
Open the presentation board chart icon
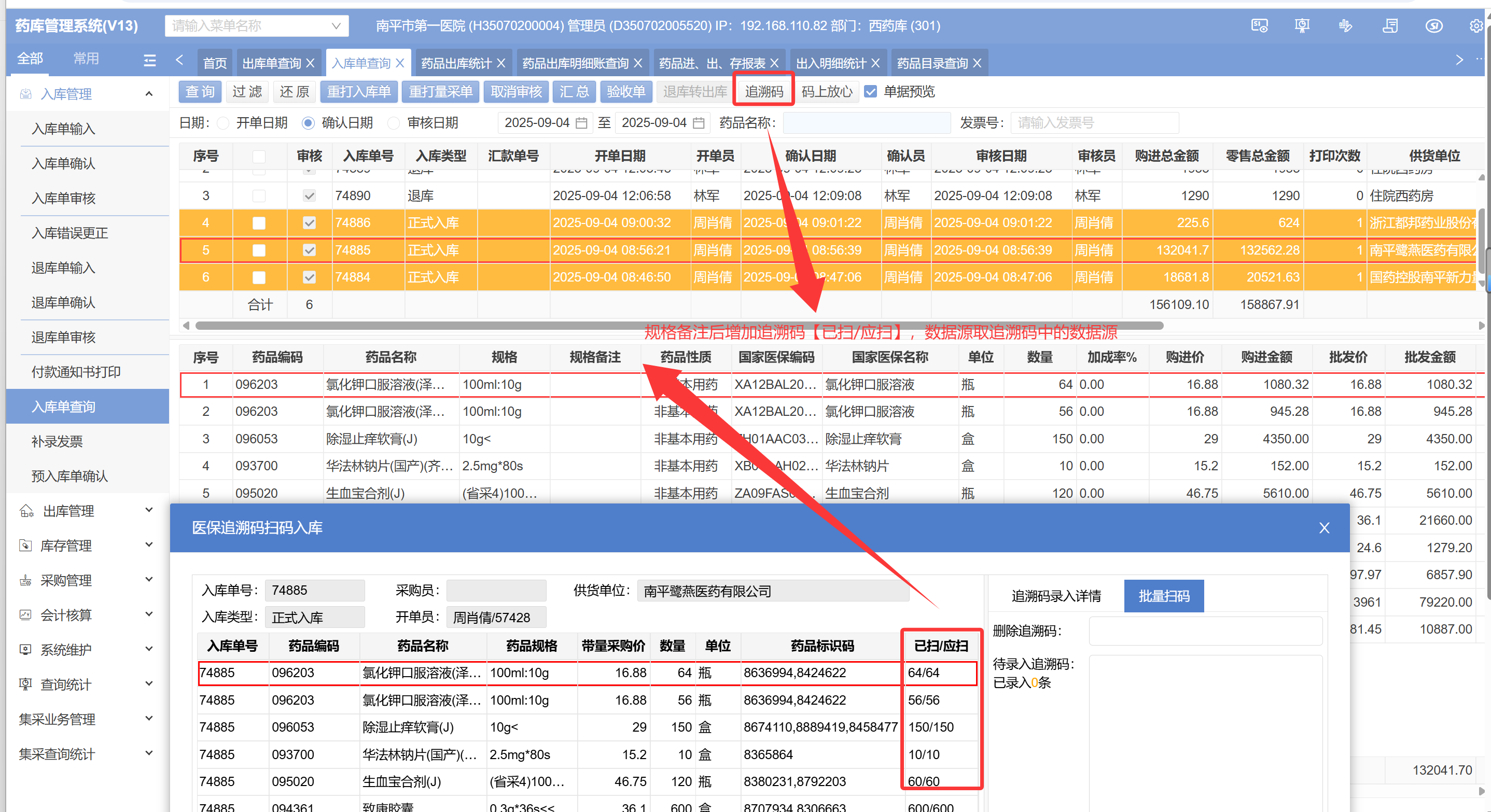1302,25
